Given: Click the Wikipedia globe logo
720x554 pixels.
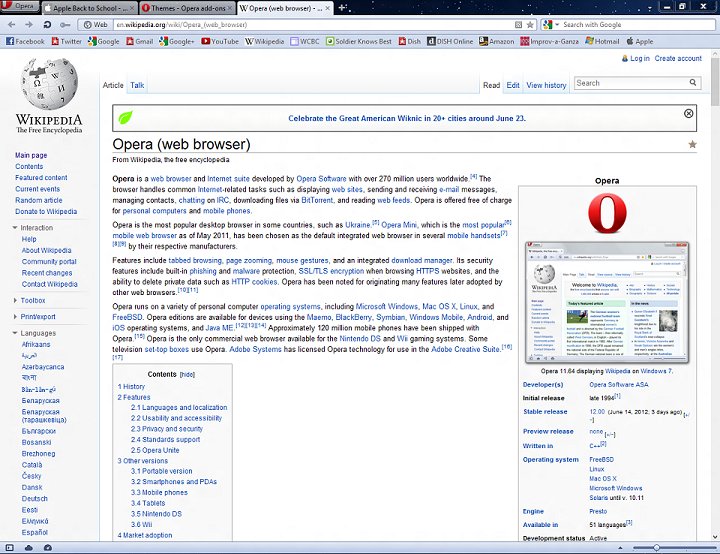Looking at the screenshot, I should (x=48, y=87).
